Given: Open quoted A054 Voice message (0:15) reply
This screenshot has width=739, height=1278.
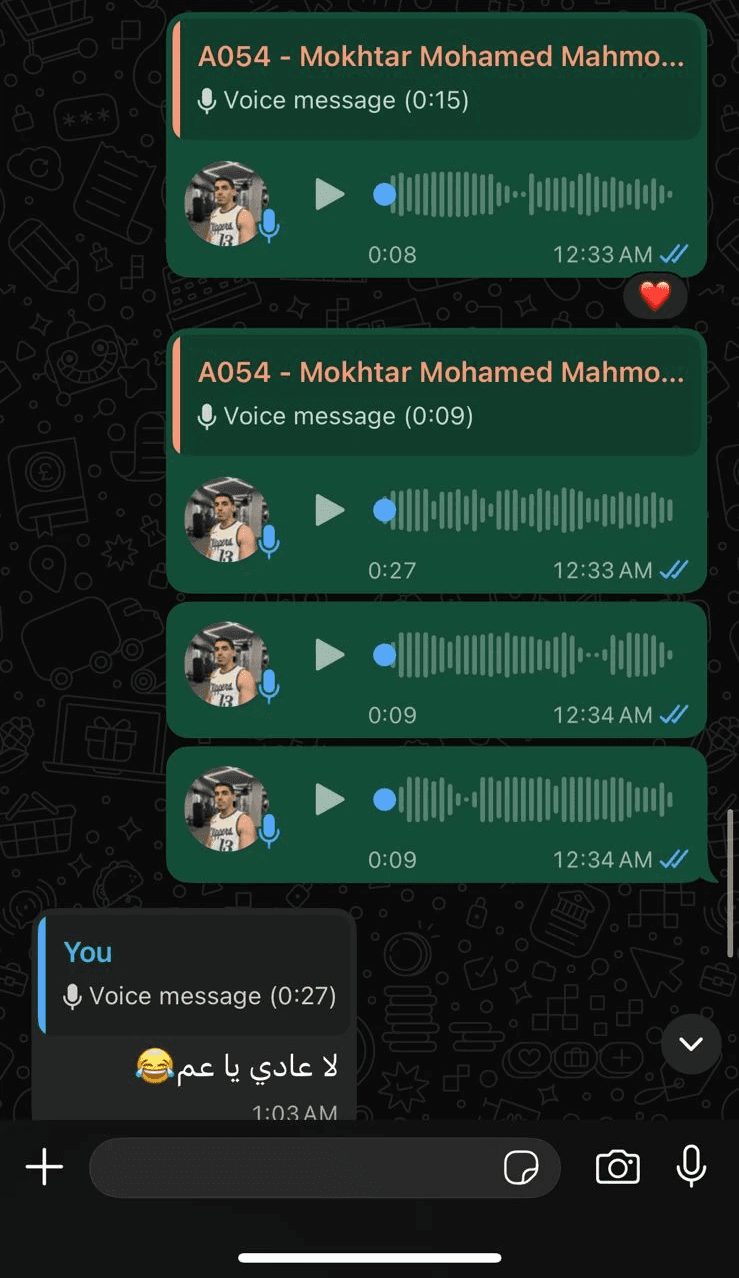Looking at the screenshot, I should coord(437,79).
